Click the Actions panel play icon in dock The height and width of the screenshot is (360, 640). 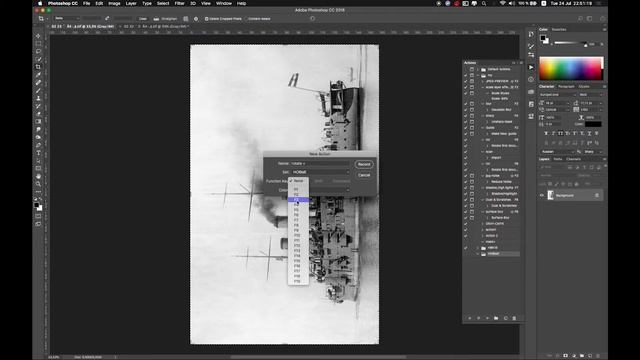point(531,67)
